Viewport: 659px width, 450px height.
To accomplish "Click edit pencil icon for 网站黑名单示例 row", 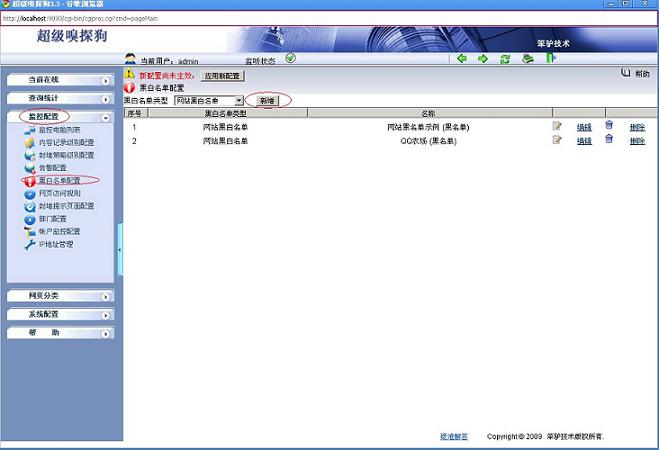I will [x=558, y=127].
